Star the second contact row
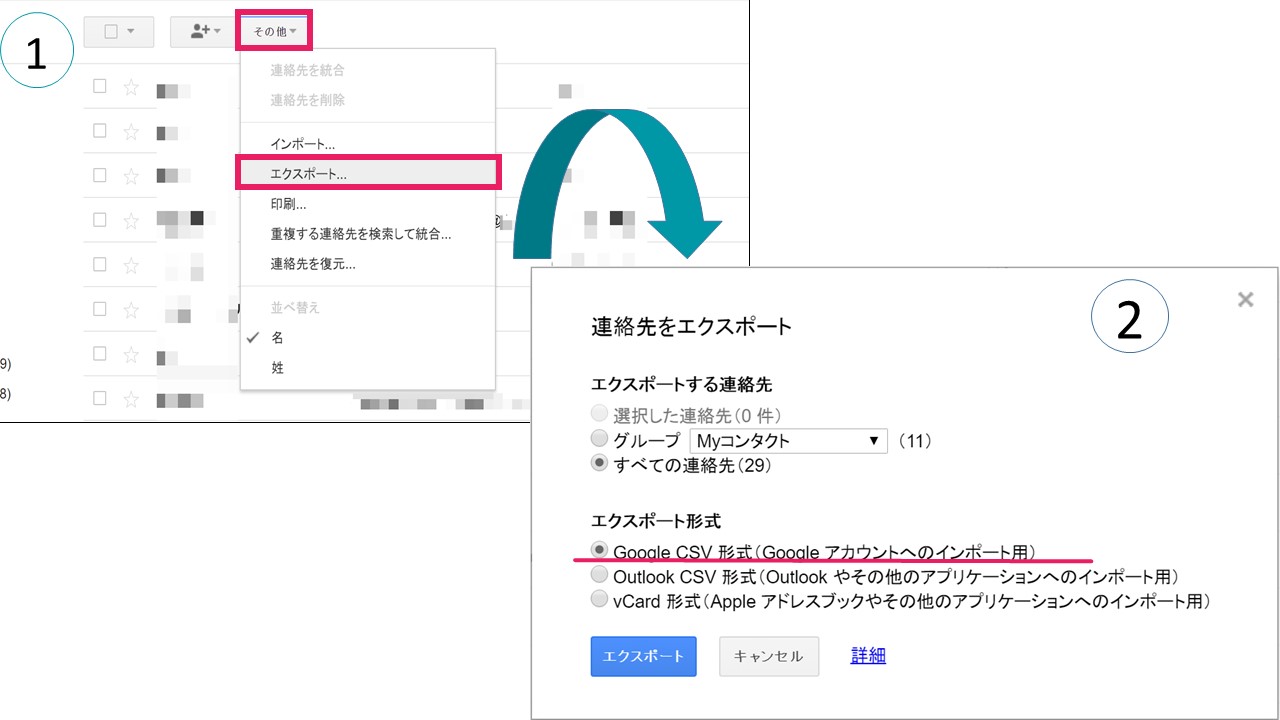The height and width of the screenshot is (720, 1280). 130,131
